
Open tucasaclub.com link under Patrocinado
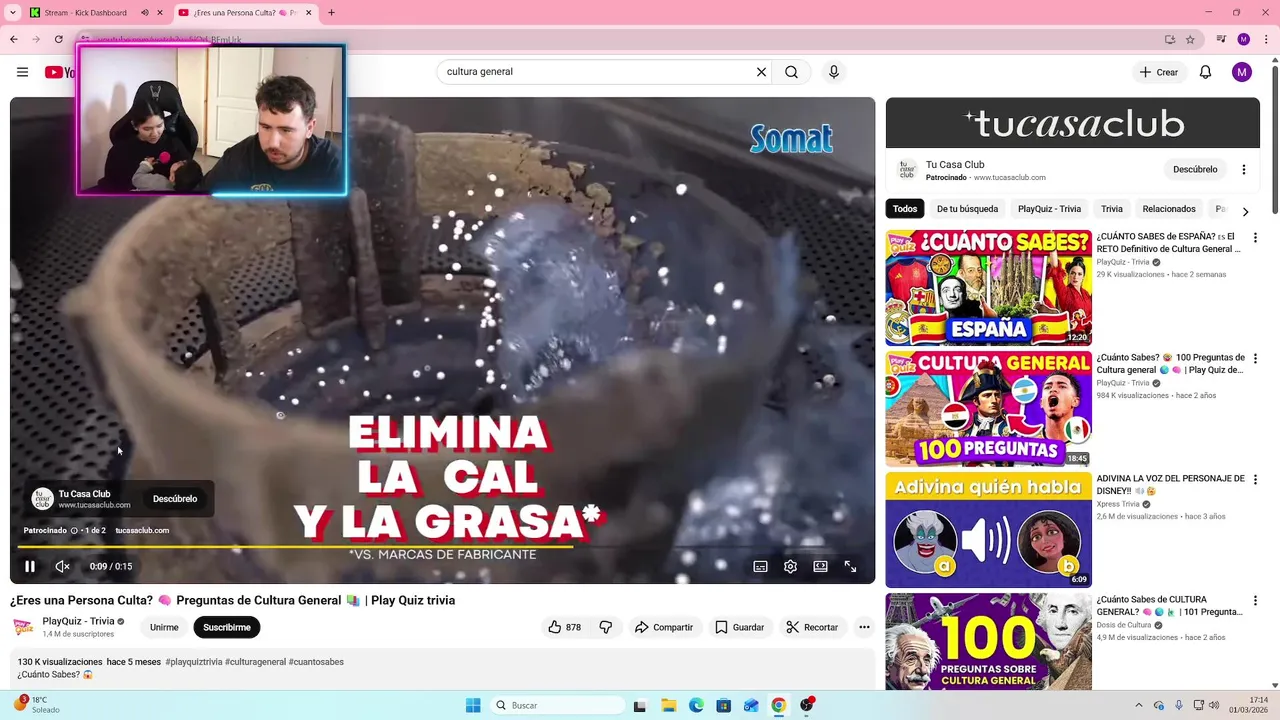click(x=142, y=531)
